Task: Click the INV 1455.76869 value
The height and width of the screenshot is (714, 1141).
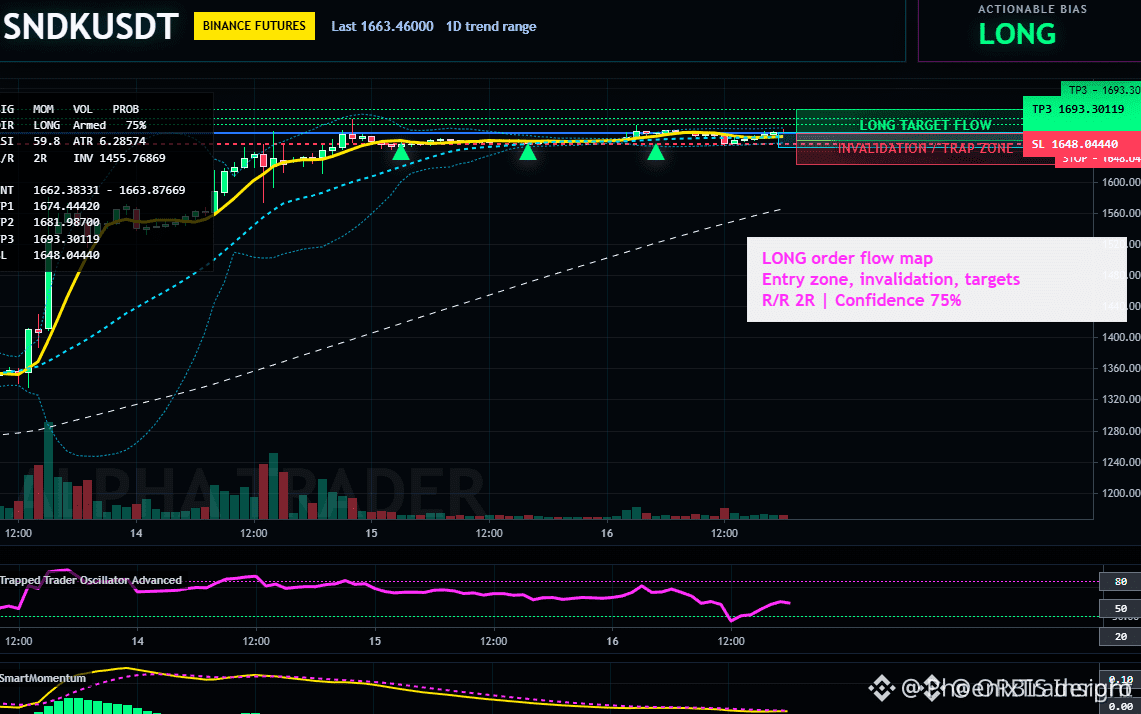Action: click(119, 158)
